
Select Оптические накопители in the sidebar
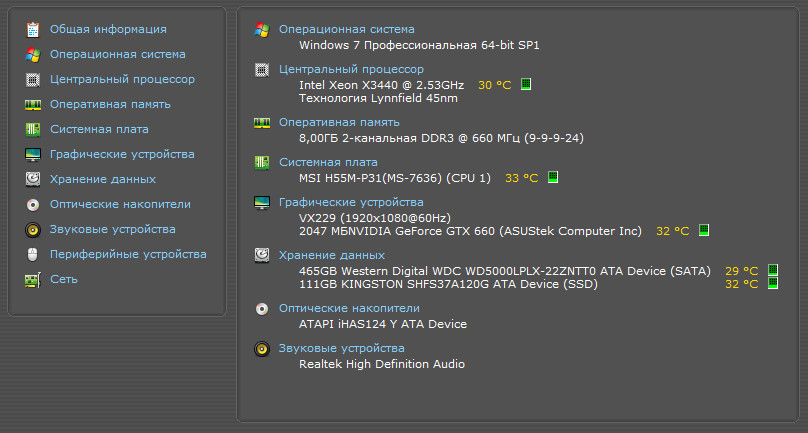pyautogui.click(x=120, y=204)
